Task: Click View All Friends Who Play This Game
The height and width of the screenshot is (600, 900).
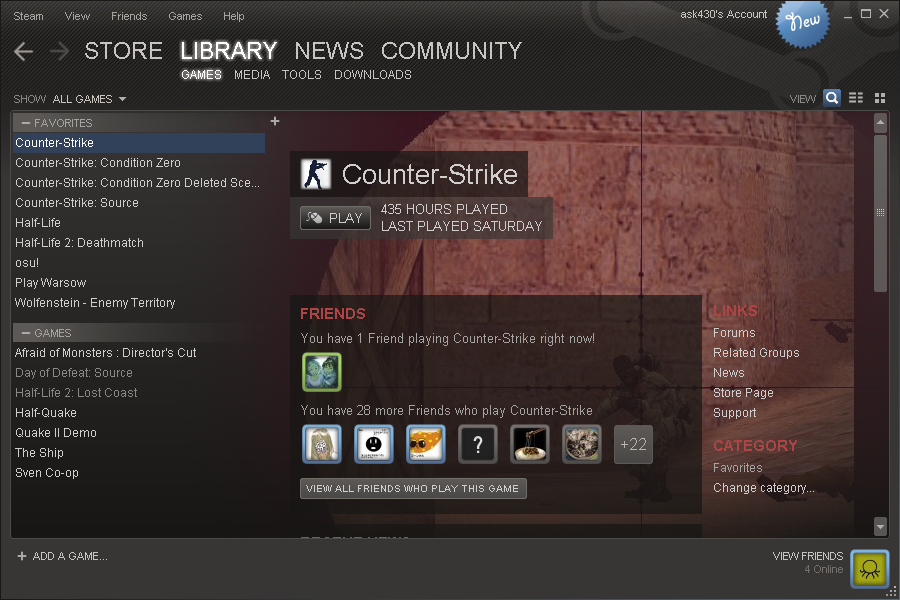Action: click(x=413, y=489)
